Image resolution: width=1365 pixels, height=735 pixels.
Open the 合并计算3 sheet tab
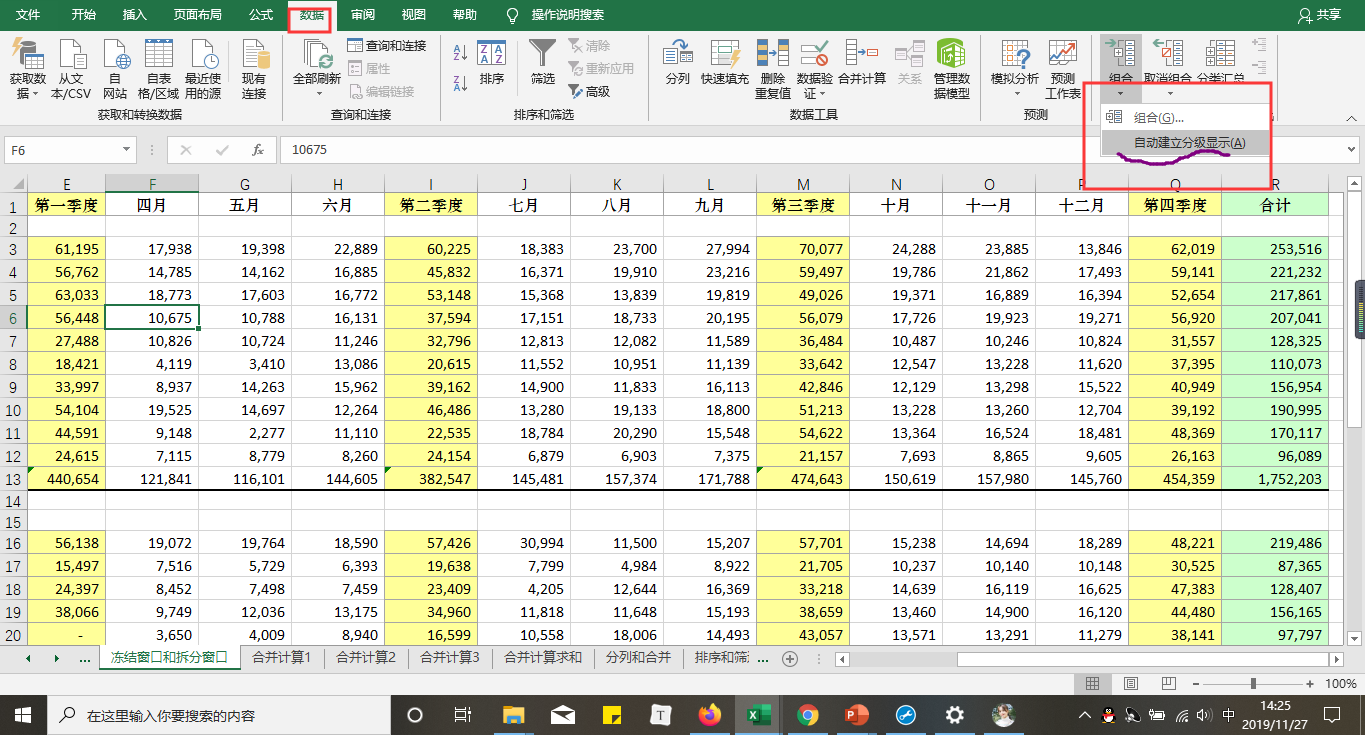[x=450, y=658]
